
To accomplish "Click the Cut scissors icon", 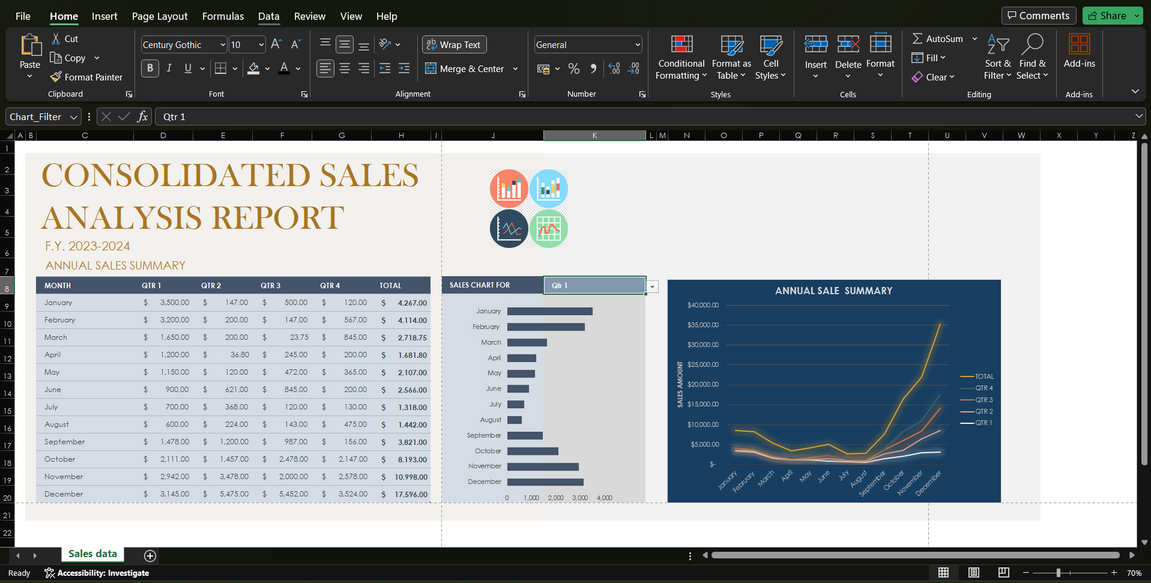I will (x=56, y=38).
